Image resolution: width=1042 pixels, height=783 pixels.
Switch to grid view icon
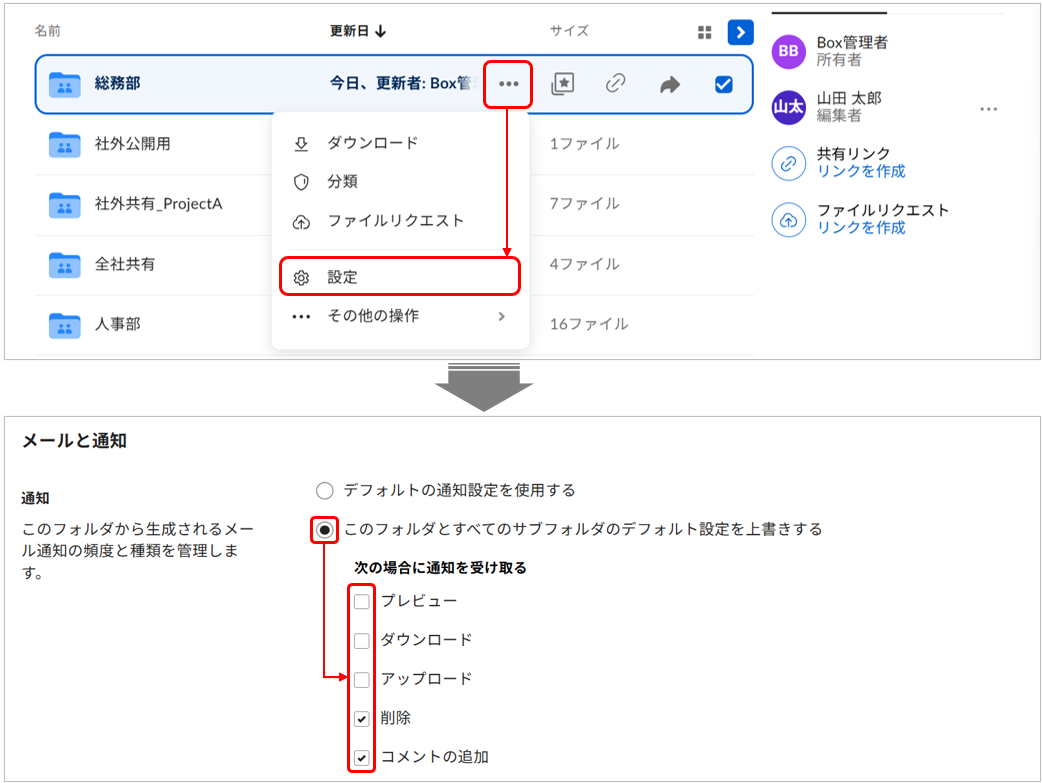[x=704, y=32]
